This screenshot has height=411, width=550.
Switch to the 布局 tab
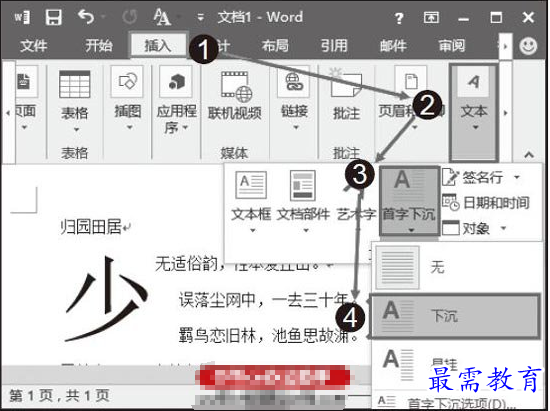coord(275,46)
